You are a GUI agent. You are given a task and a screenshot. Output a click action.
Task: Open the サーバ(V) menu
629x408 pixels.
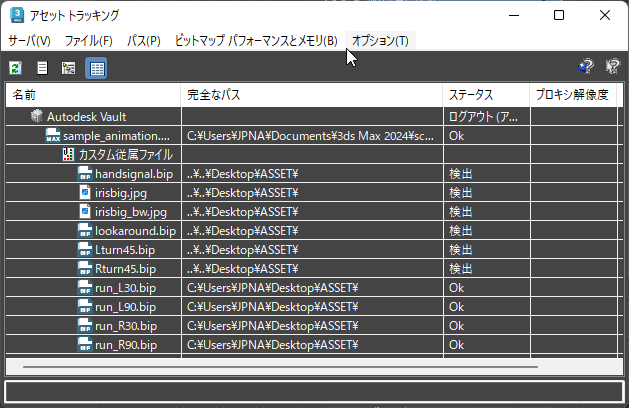[29, 41]
